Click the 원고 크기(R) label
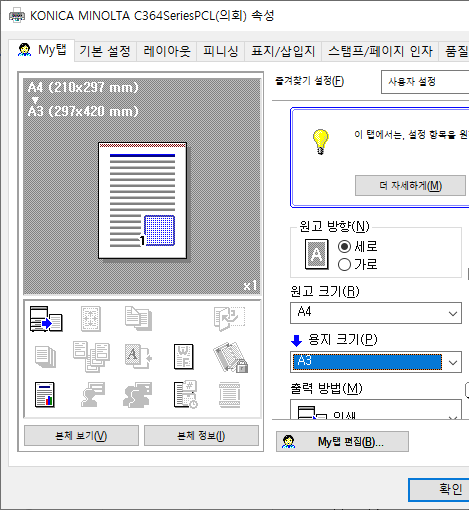The height and width of the screenshot is (510, 469). pyautogui.click(x=325, y=292)
